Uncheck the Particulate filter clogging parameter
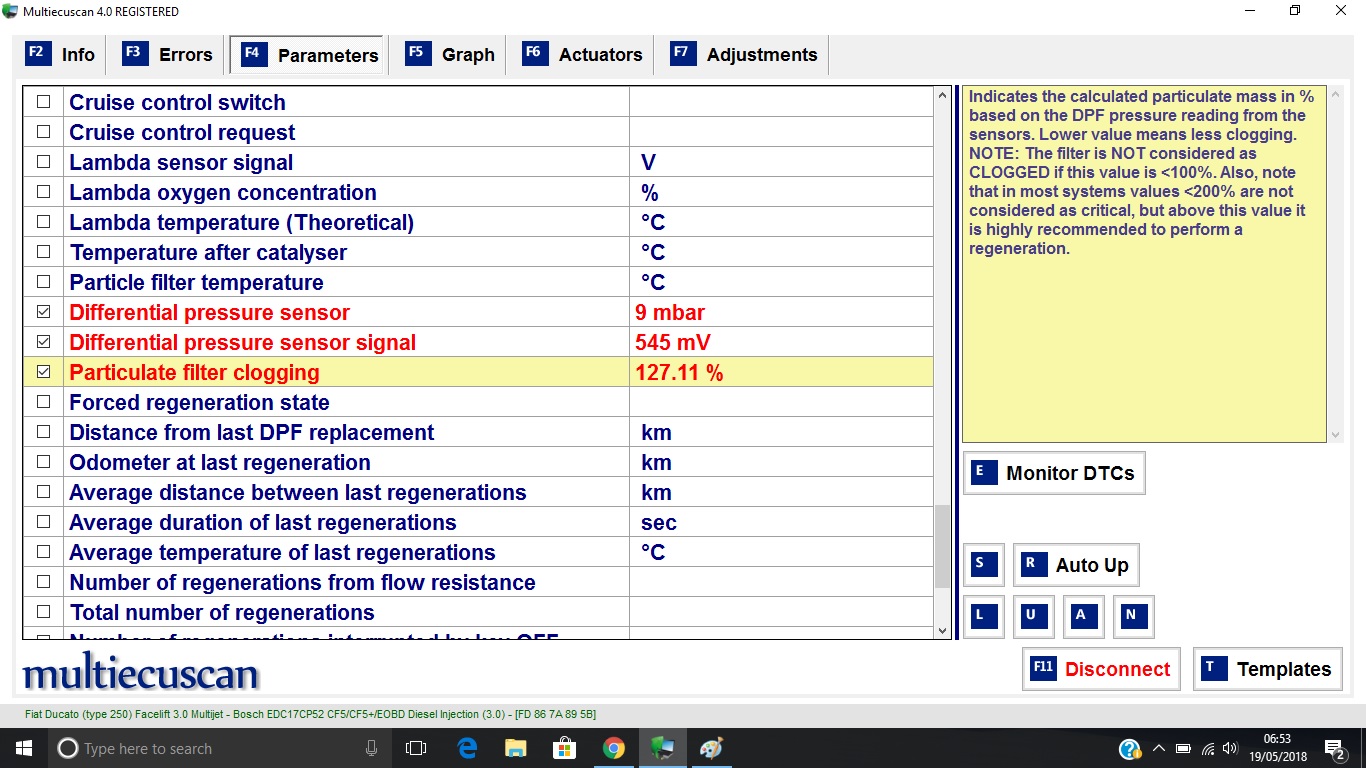This screenshot has height=768, width=1366. pos(43,372)
